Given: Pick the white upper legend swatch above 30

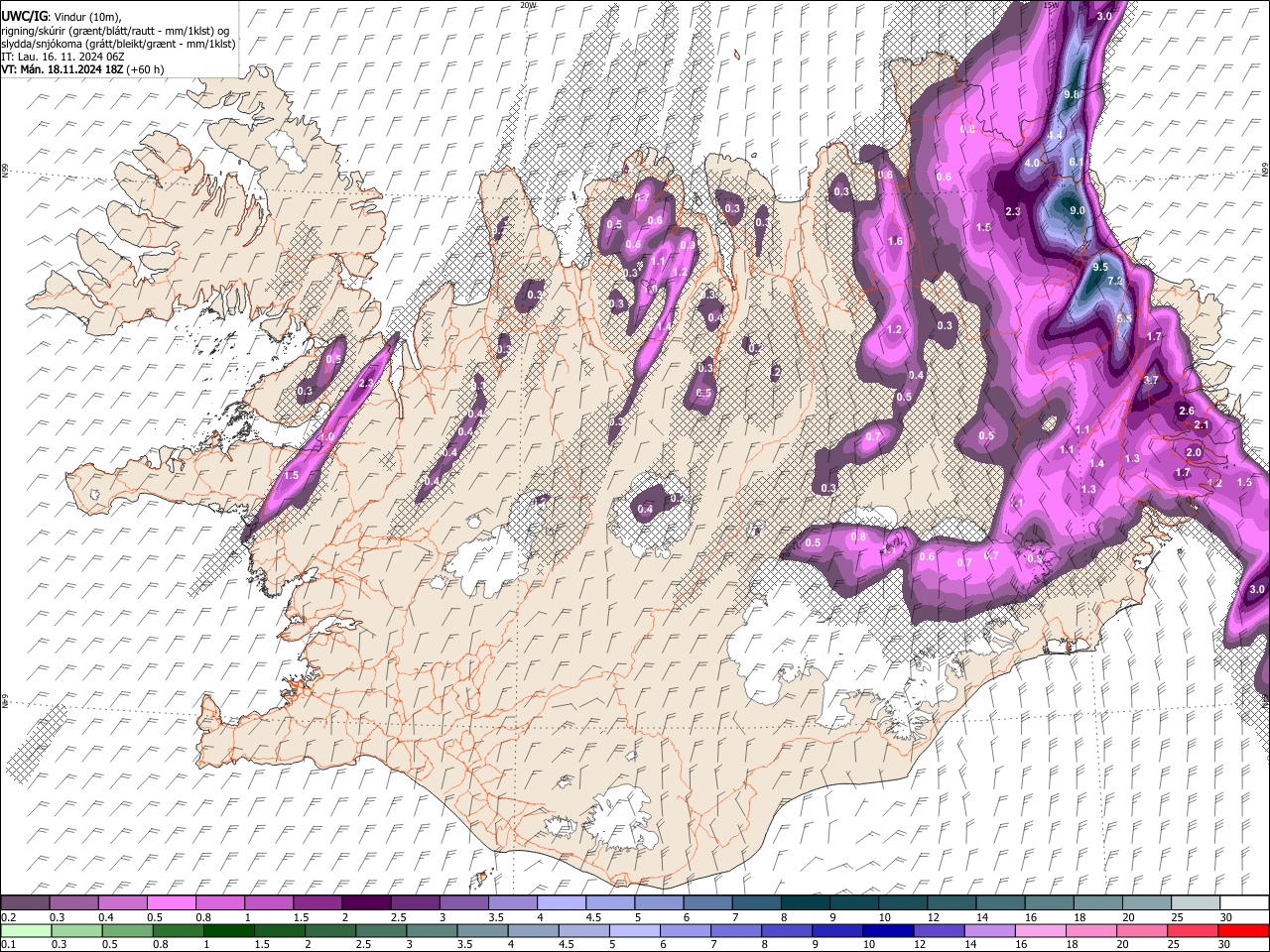Looking at the screenshot, I should (x=1244, y=902).
